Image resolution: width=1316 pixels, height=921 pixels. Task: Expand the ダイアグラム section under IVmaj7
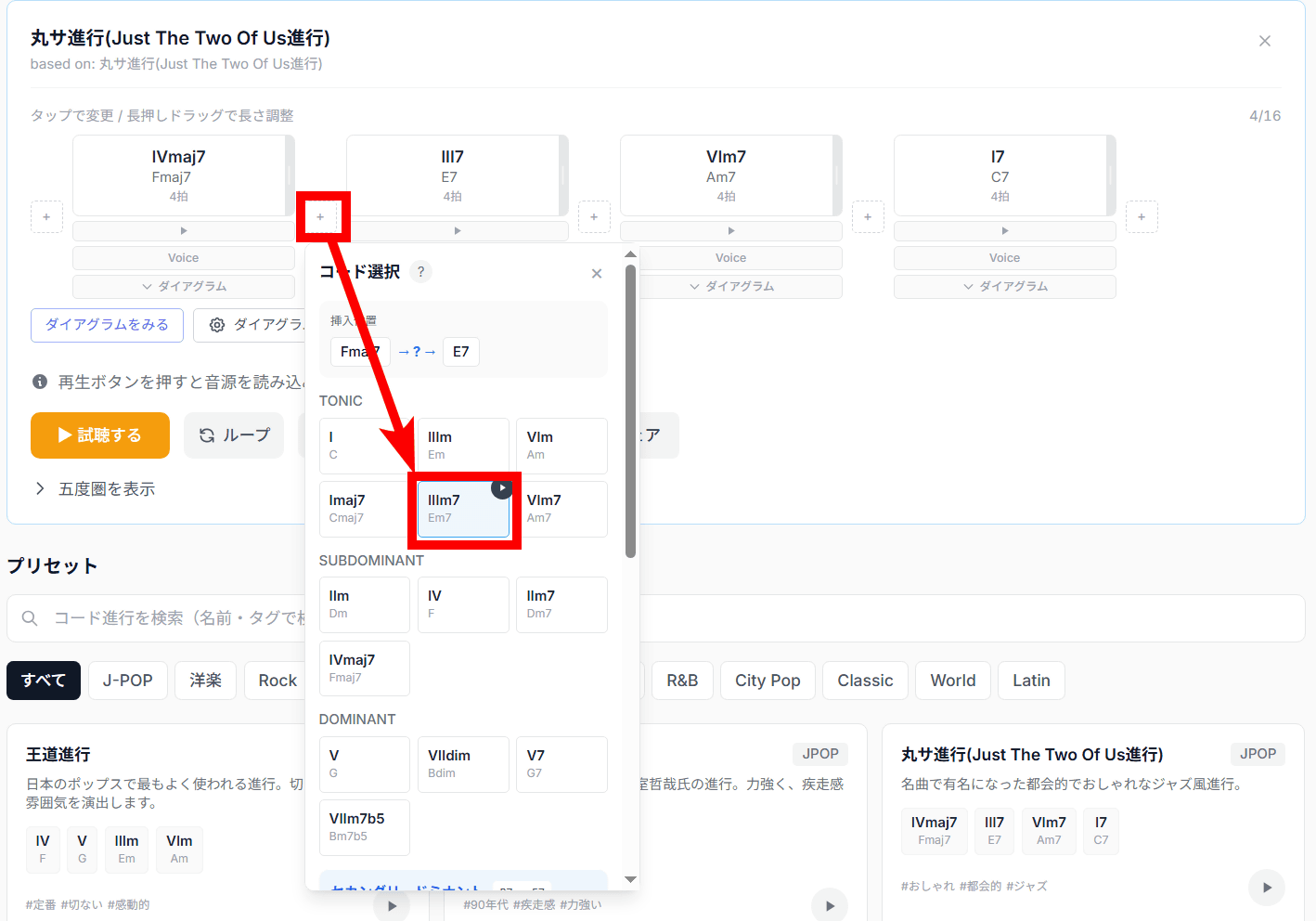point(184,287)
